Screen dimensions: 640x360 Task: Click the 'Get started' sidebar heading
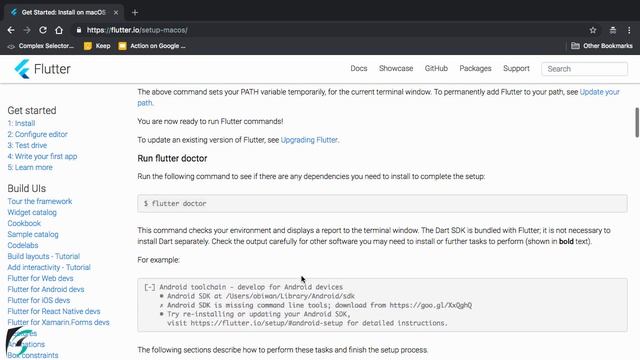tap(32, 111)
